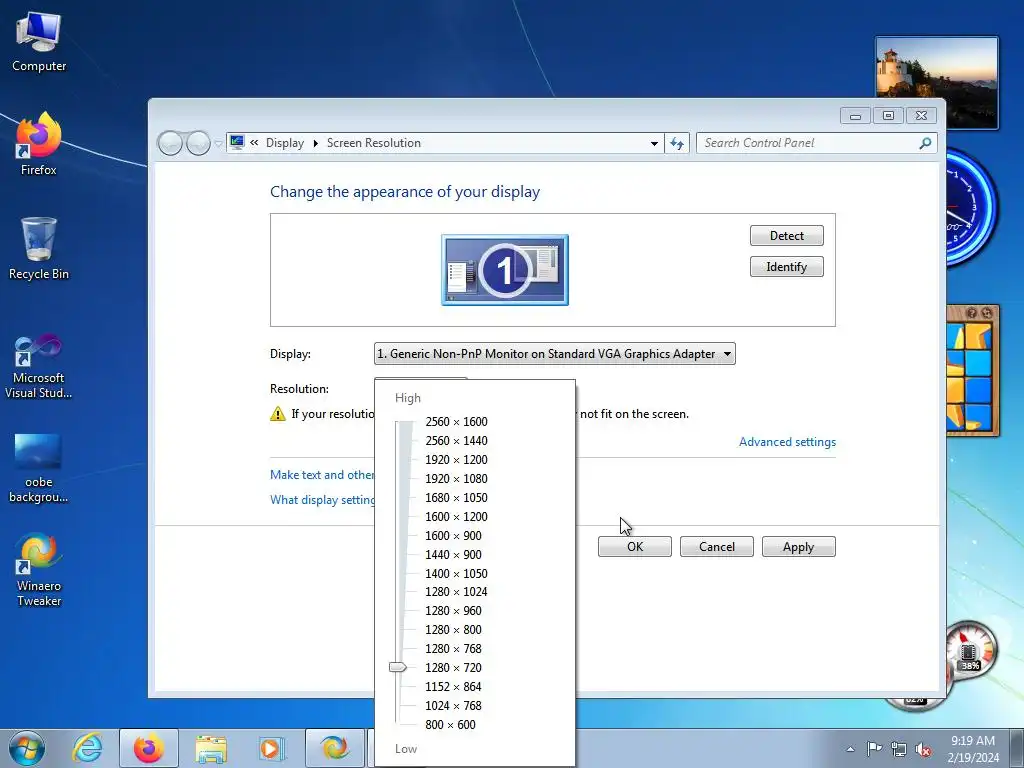Expand the address bar history dropdown
This screenshot has height=768, width=1024.
coord(654,143)
